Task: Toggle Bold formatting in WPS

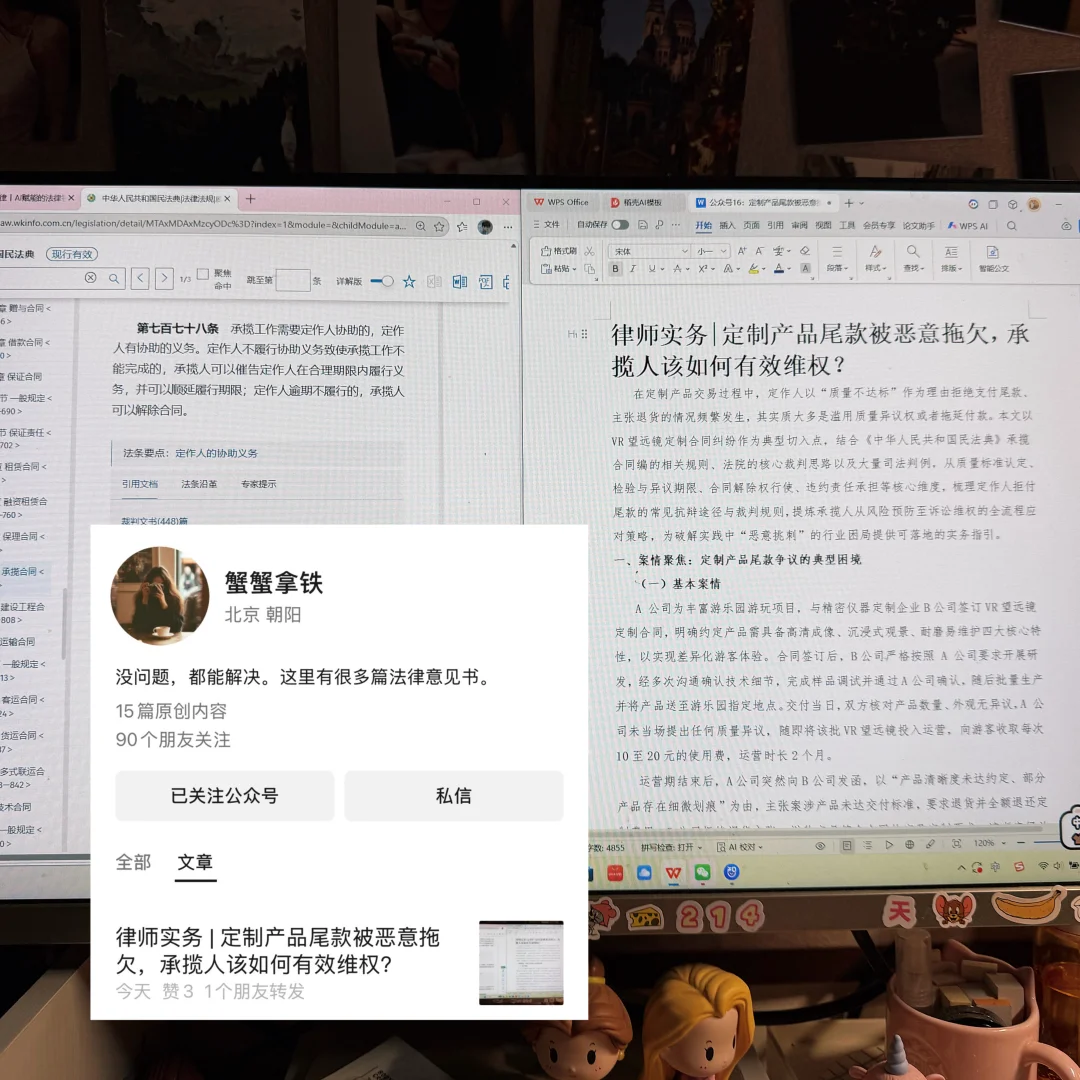Action: (615, 269)
